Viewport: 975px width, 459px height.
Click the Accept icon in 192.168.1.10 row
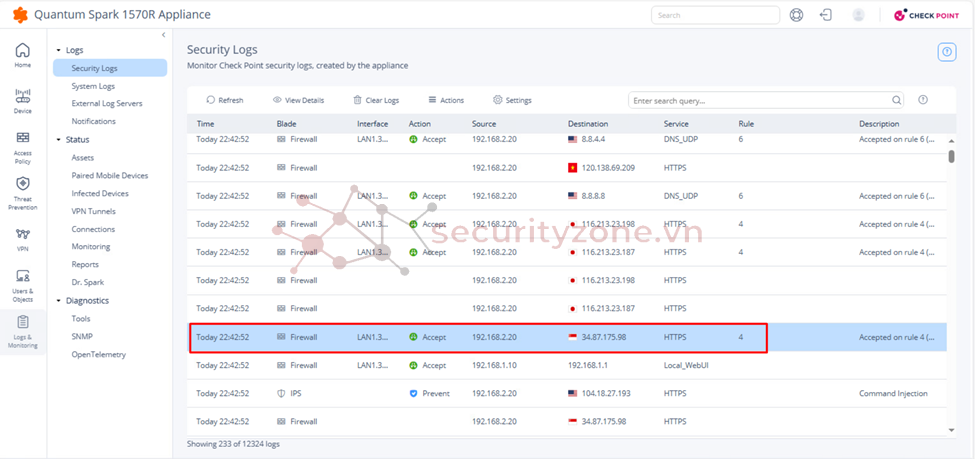coord(413,365)
